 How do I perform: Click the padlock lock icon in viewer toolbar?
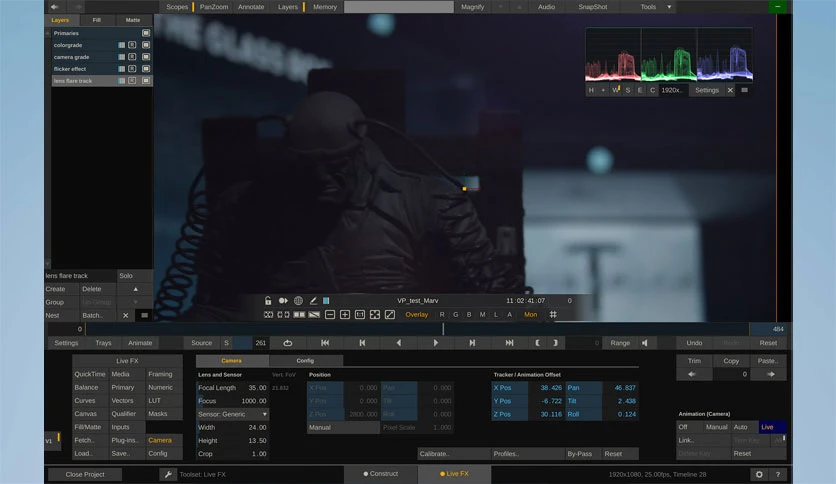pos(268,301)
